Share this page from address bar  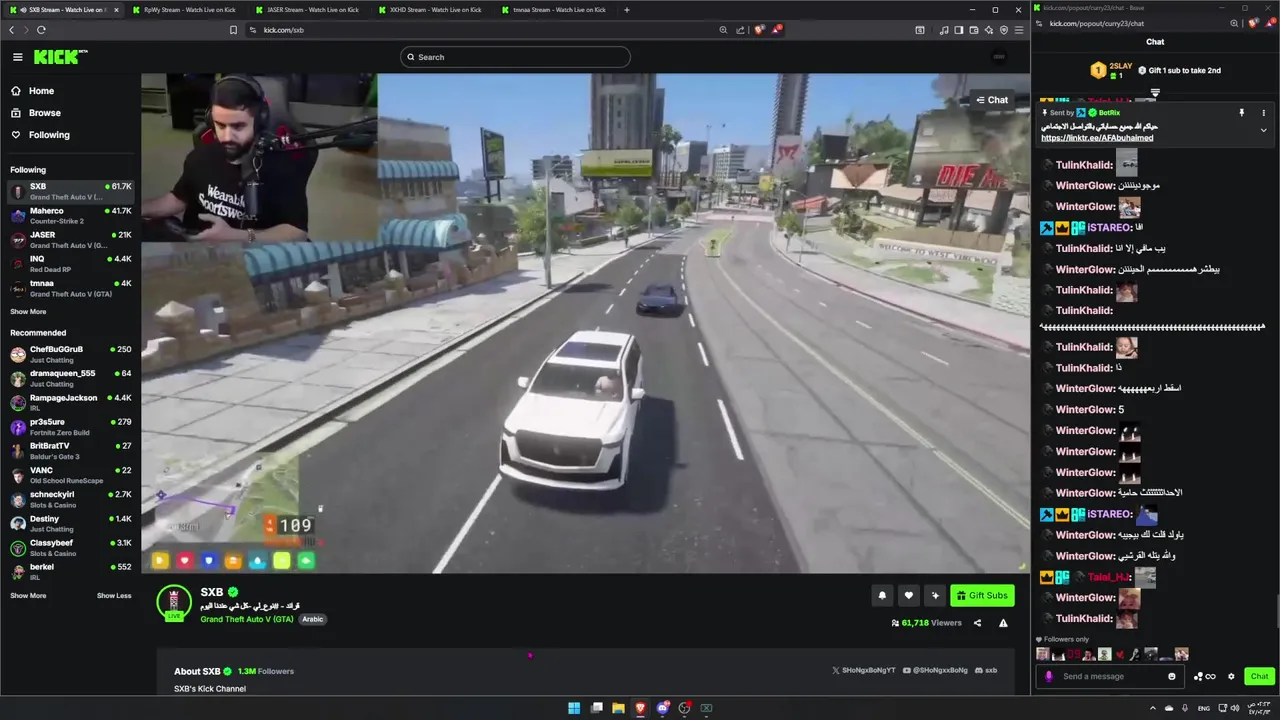(x=740, y=30)
